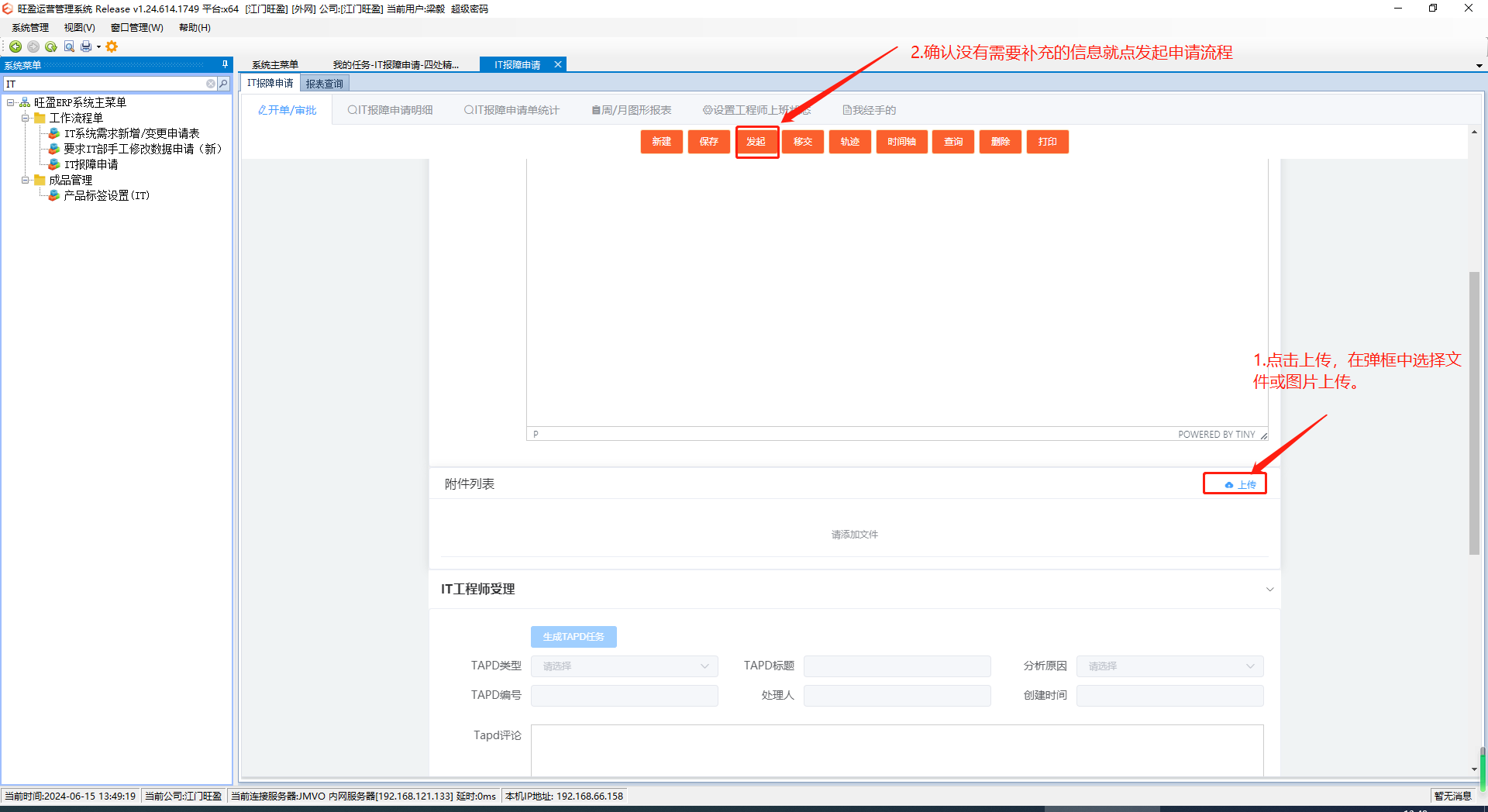Open 要求IT部手工修改数据申请（新） tree item

pos(143,149)
